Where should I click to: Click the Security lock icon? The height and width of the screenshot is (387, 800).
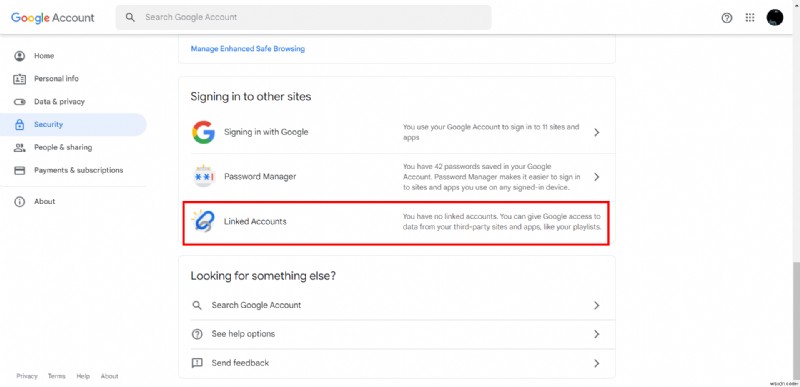coord(19,124)
